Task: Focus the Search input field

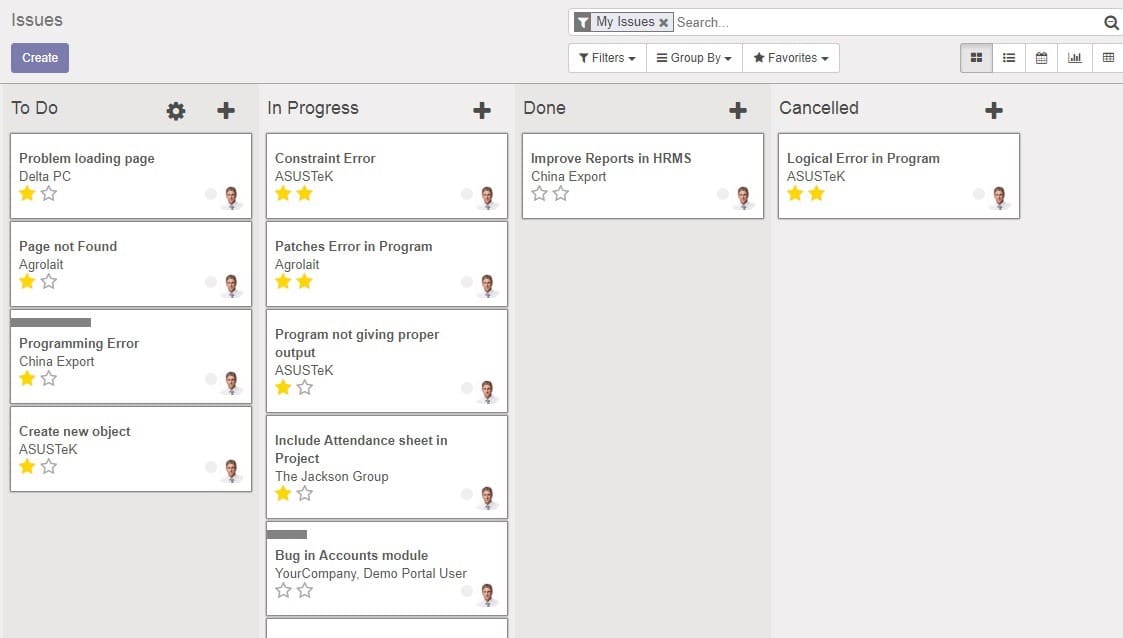Action: pos(887,22)
